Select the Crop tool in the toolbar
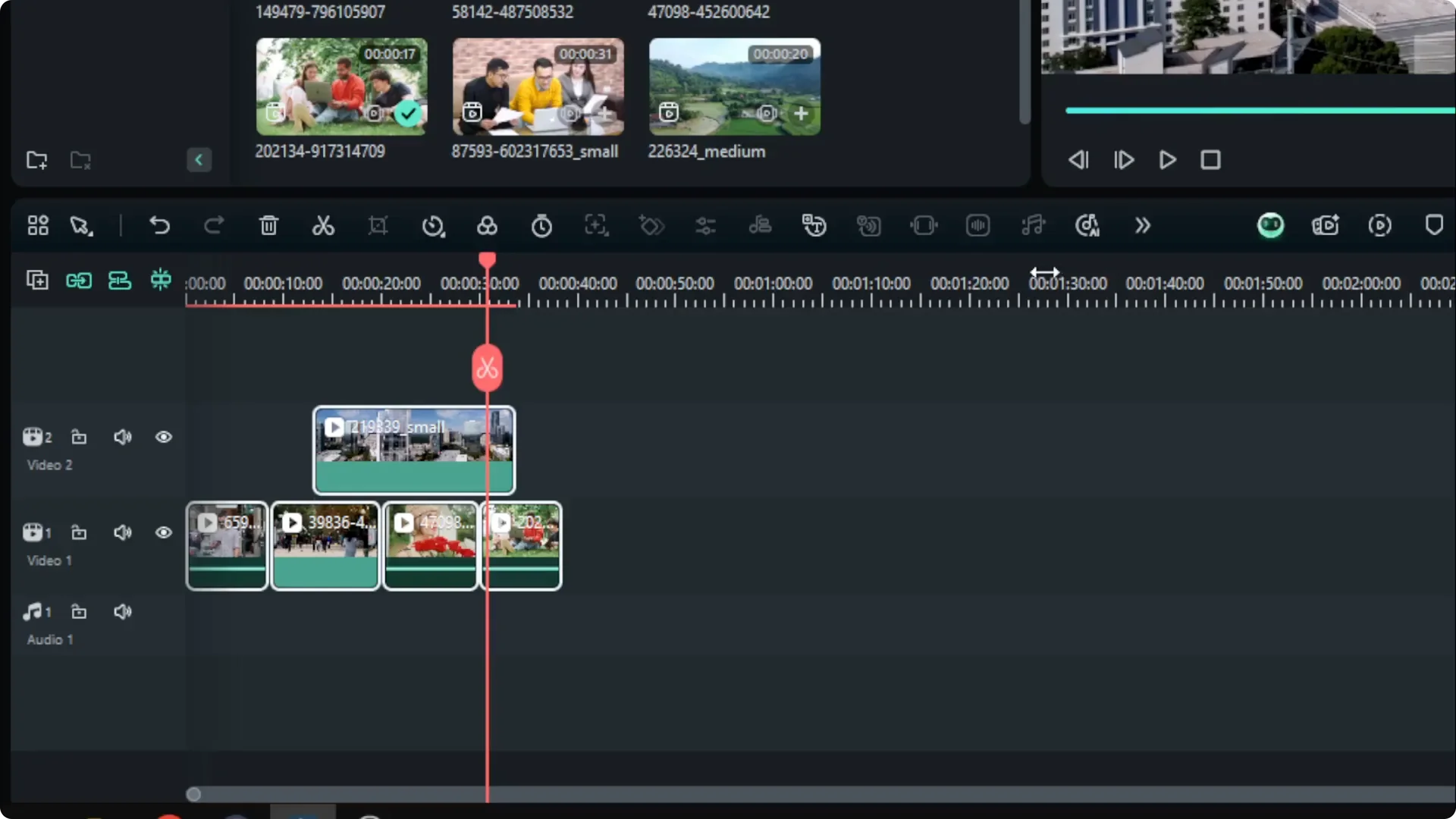This screenshot has width=1456, height=819. click(378, 225)
